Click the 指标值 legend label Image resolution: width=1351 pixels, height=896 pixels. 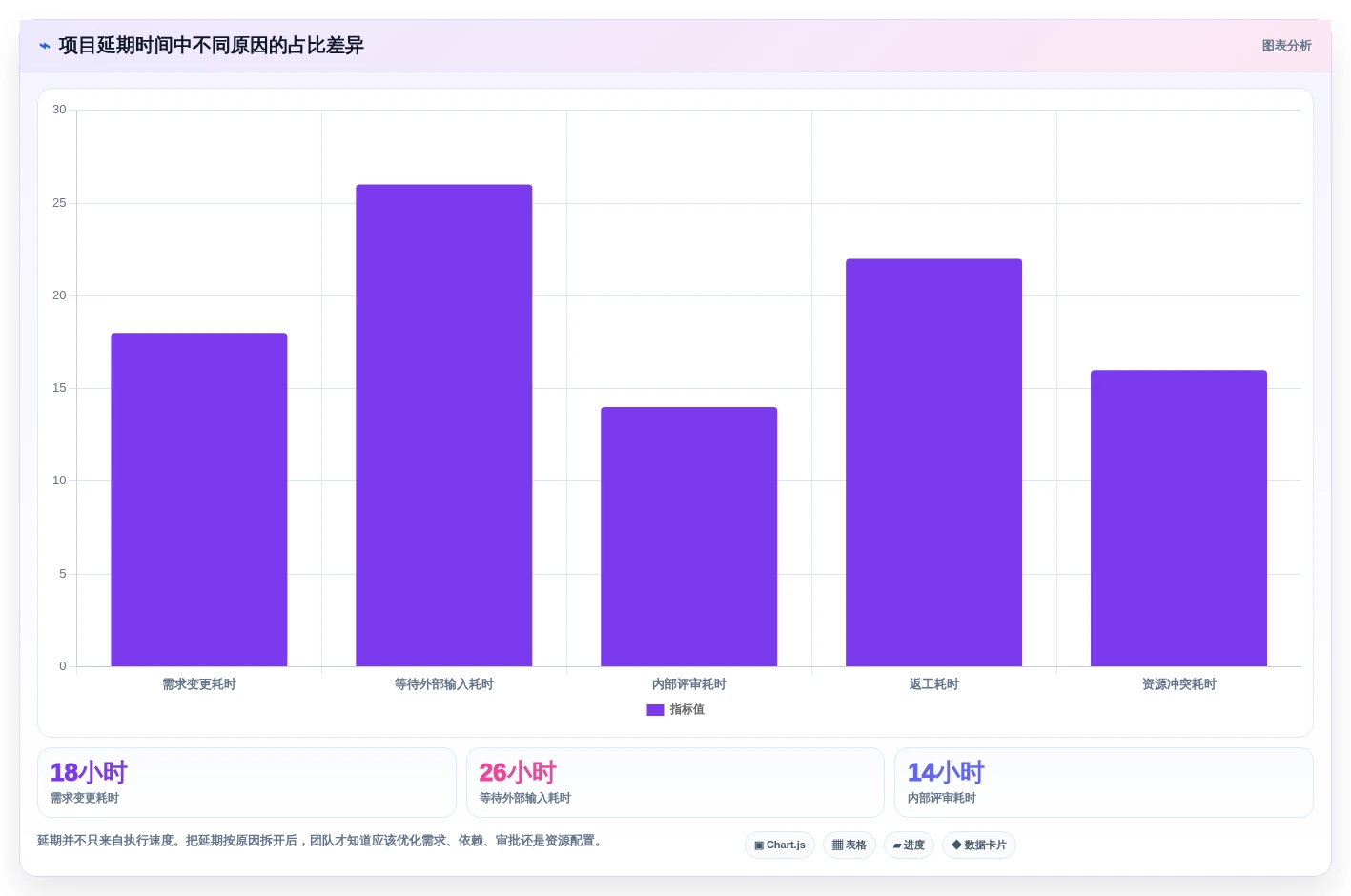pos(686,710)
